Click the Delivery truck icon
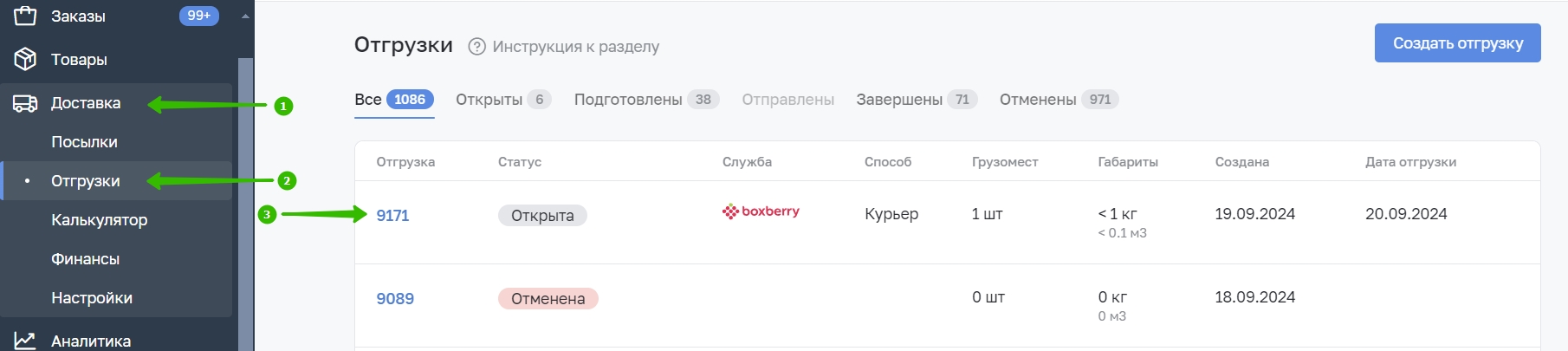This screenshot has height=351, width=1568. point(25,103)
